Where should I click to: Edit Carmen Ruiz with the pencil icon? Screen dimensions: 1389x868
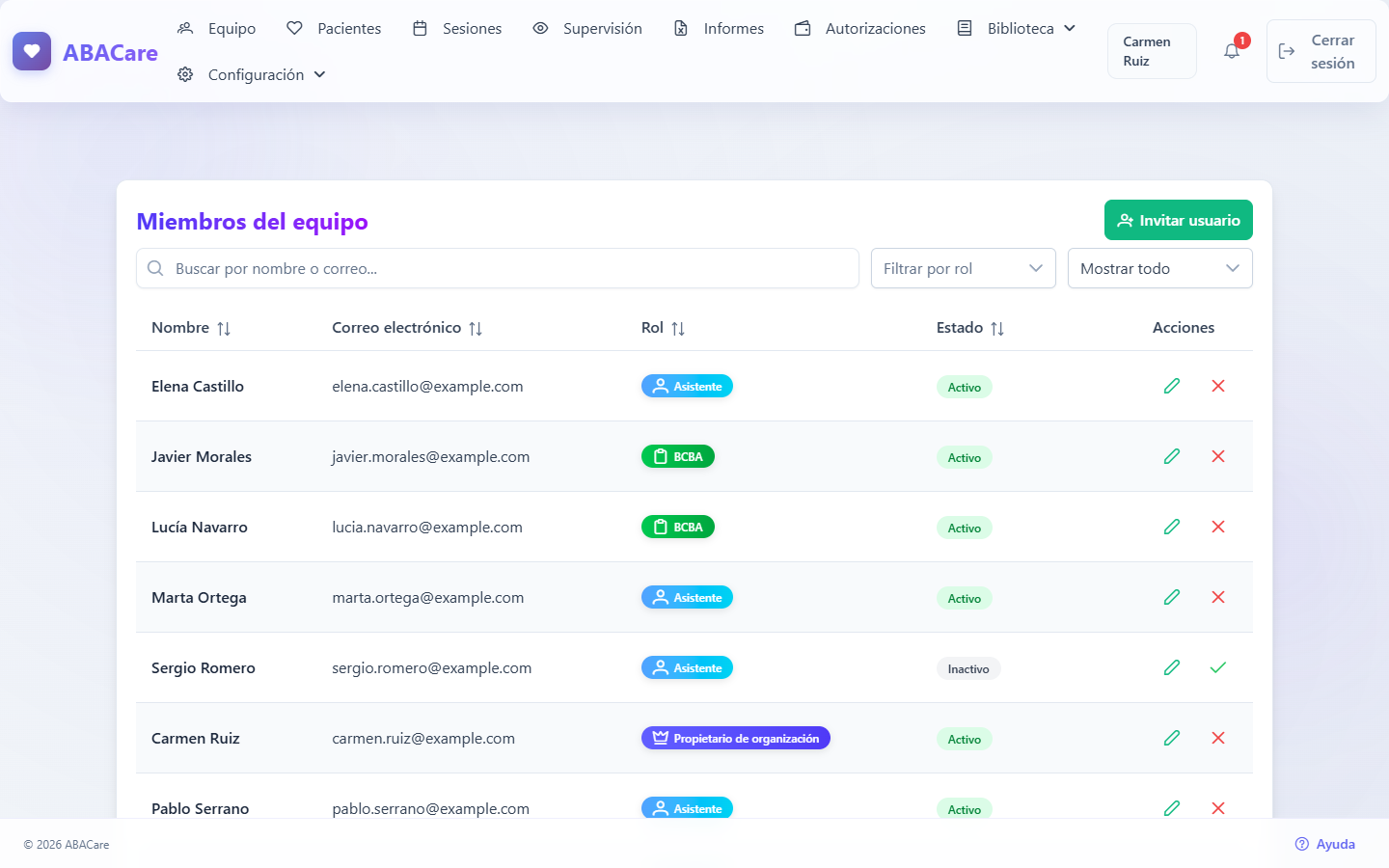[x=1172, y=738]
